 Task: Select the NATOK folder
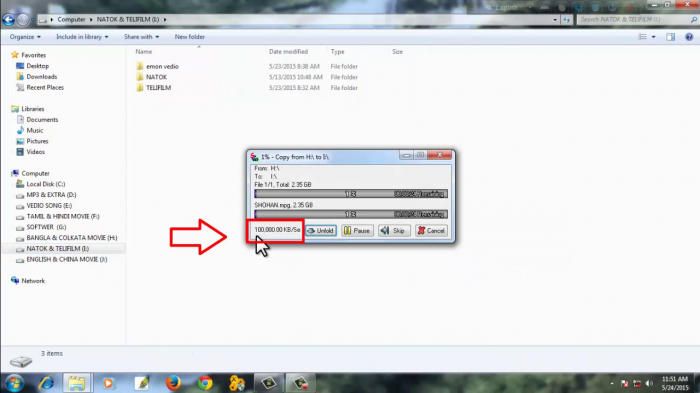(156, 77)
